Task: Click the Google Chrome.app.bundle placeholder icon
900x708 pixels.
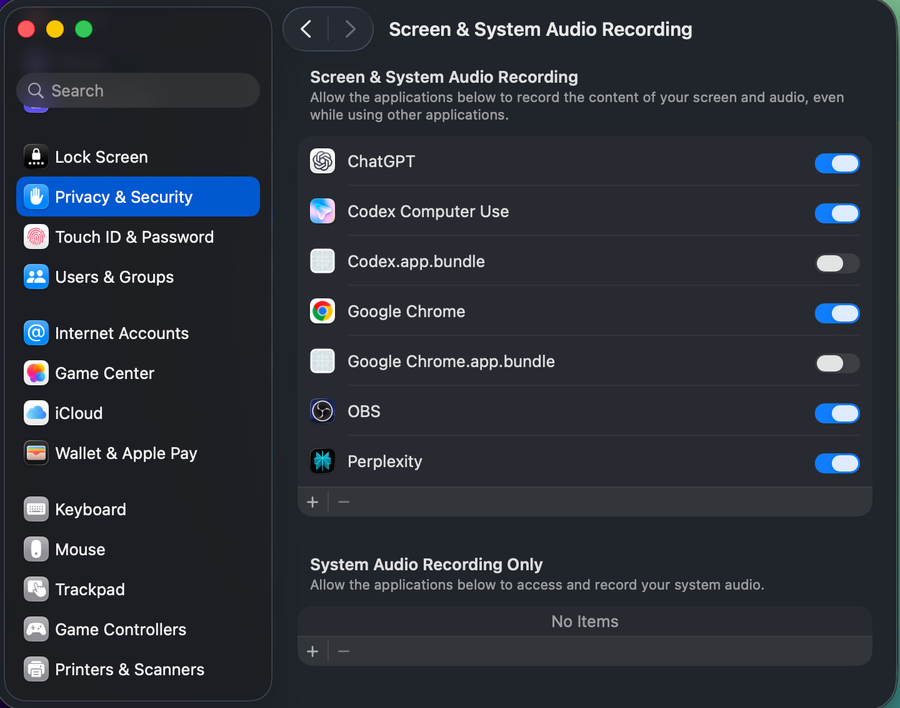Action: point(322,361)
